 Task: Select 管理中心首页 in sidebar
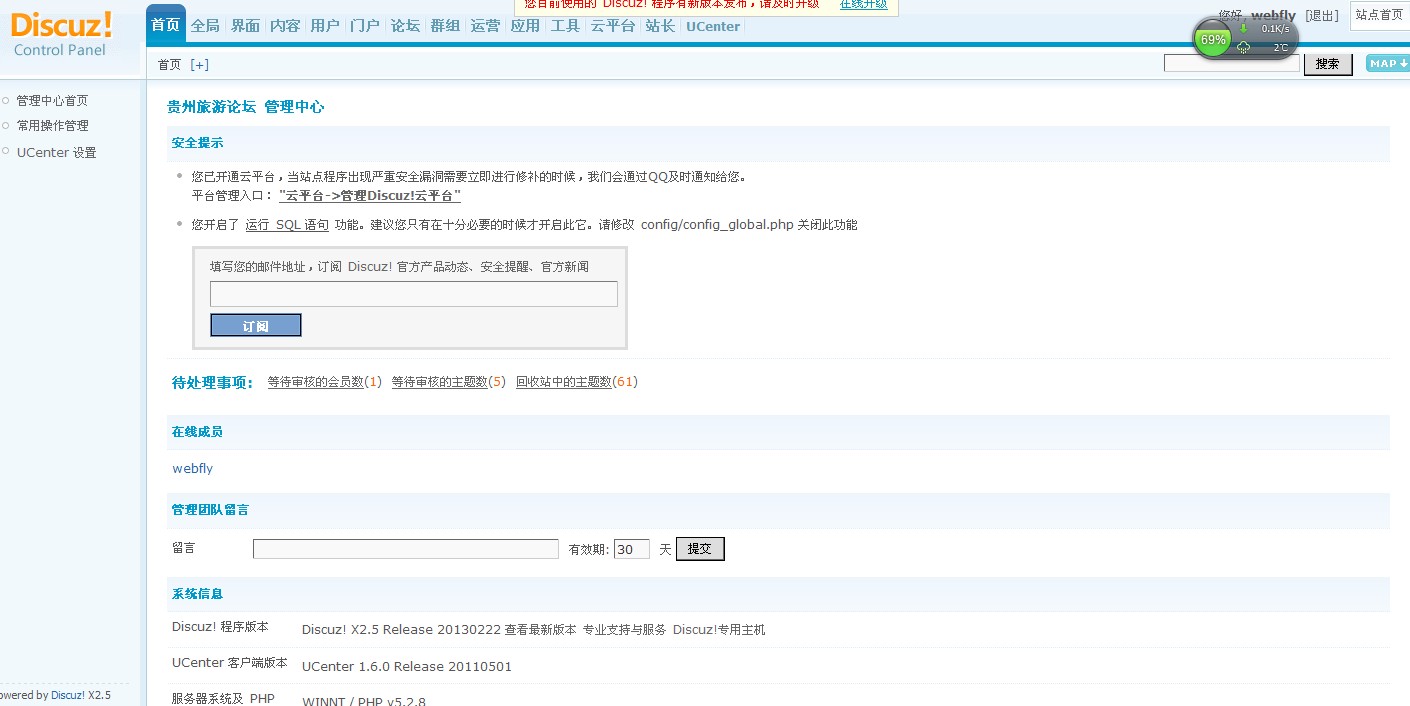point(52,100)
